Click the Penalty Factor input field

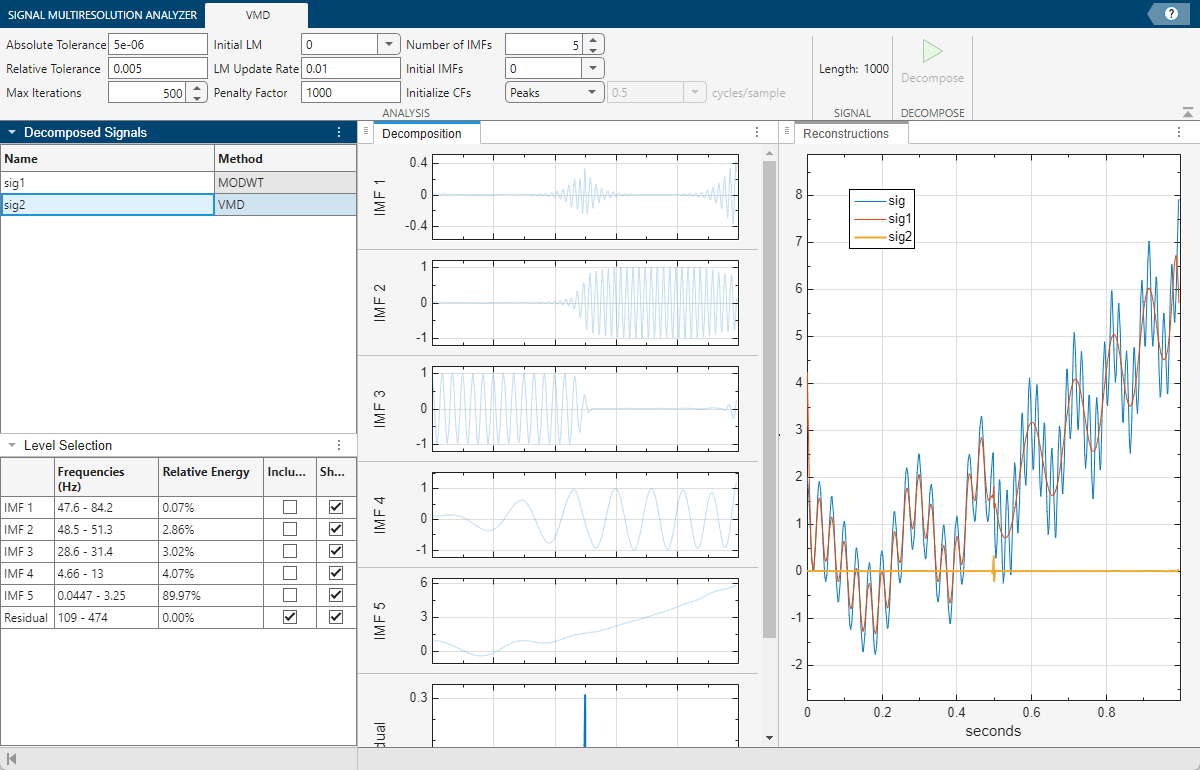351,93
